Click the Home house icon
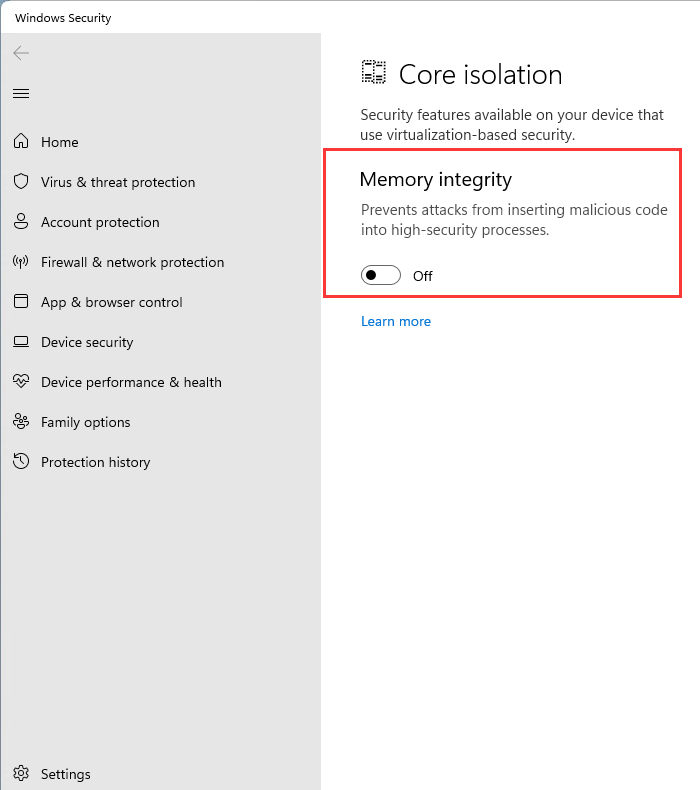The width and height of the screenshot is (700, 790). point(21,141)
